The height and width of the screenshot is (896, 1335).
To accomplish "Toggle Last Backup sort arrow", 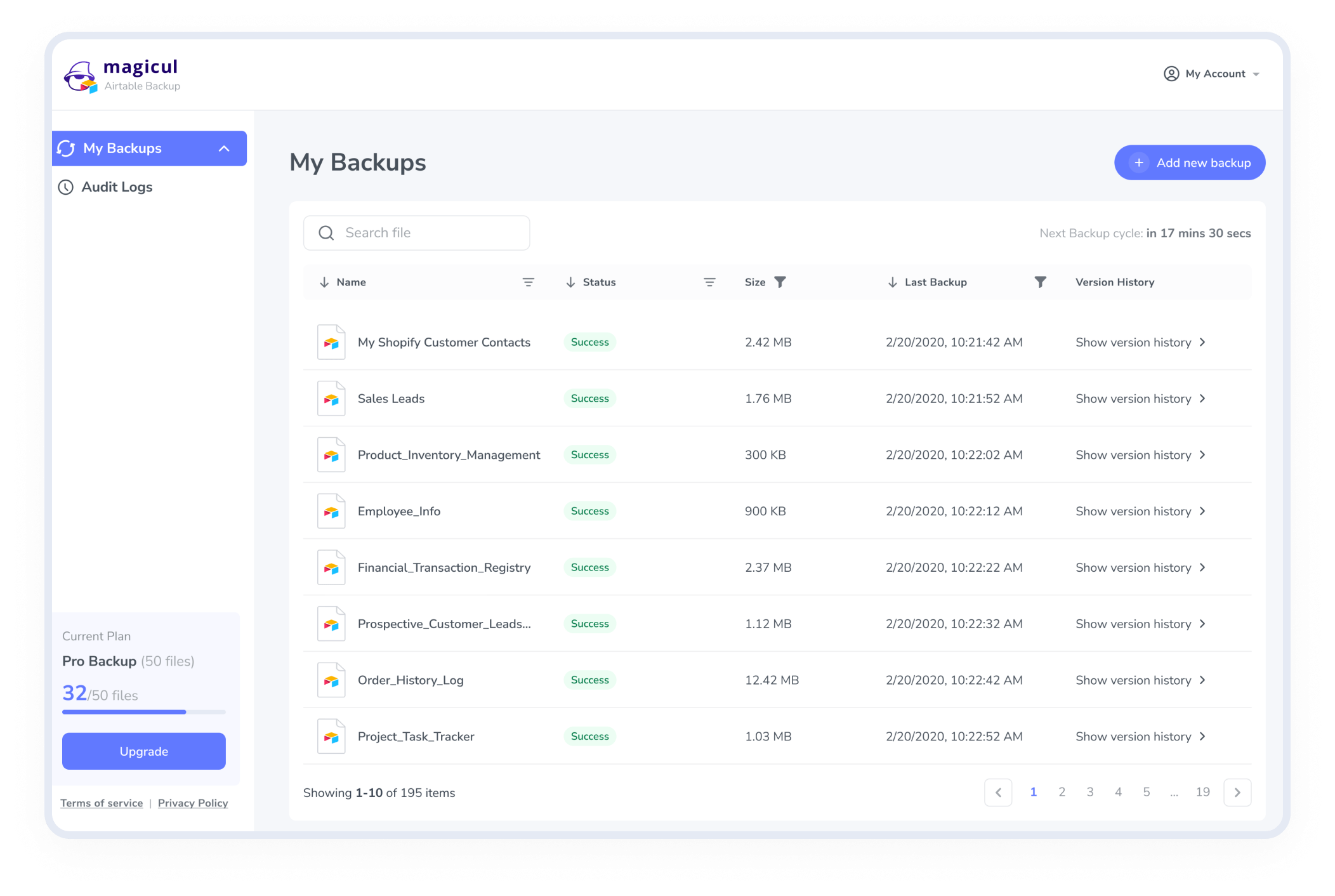I will coord(892,282).
